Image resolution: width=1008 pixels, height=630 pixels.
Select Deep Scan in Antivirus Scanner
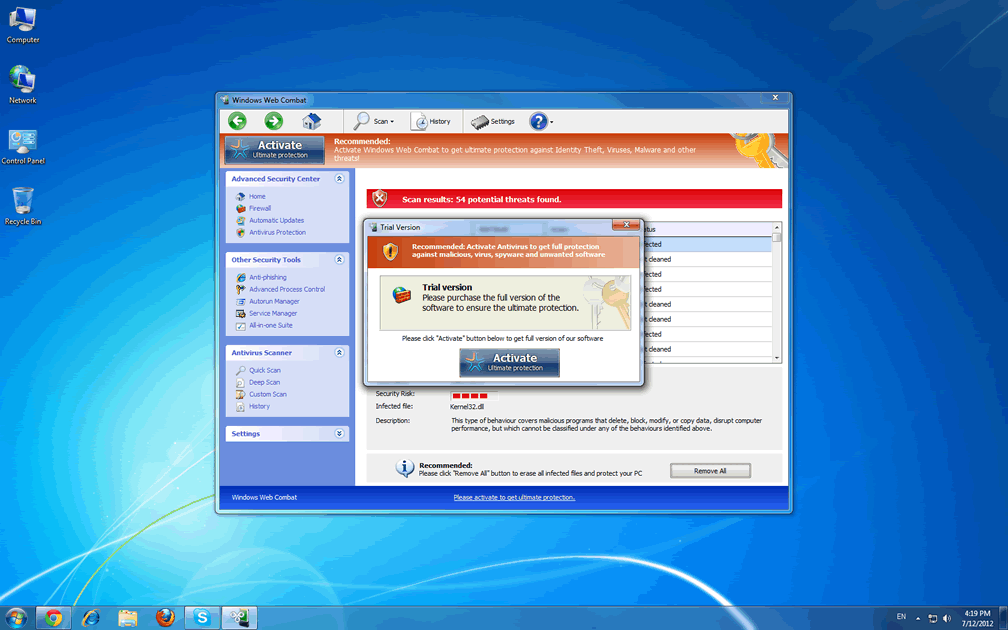(264, 382)
